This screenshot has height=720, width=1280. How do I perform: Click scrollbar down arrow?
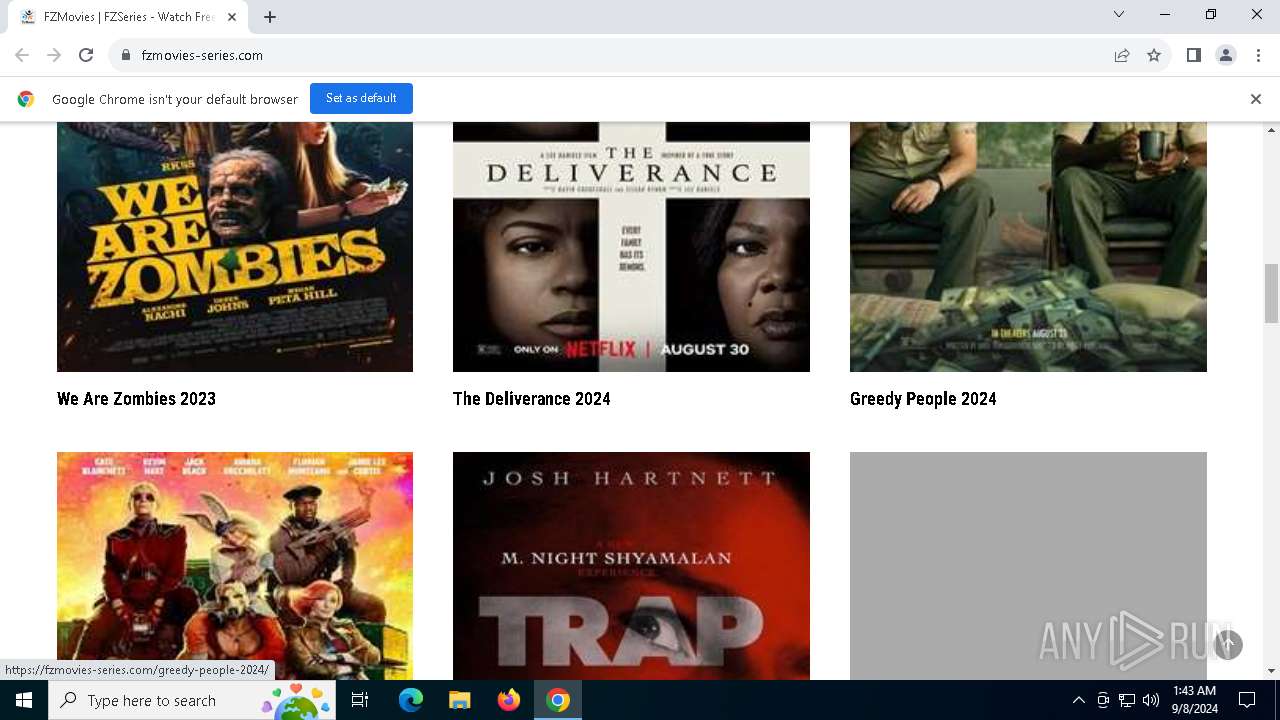coord(1272,671)
